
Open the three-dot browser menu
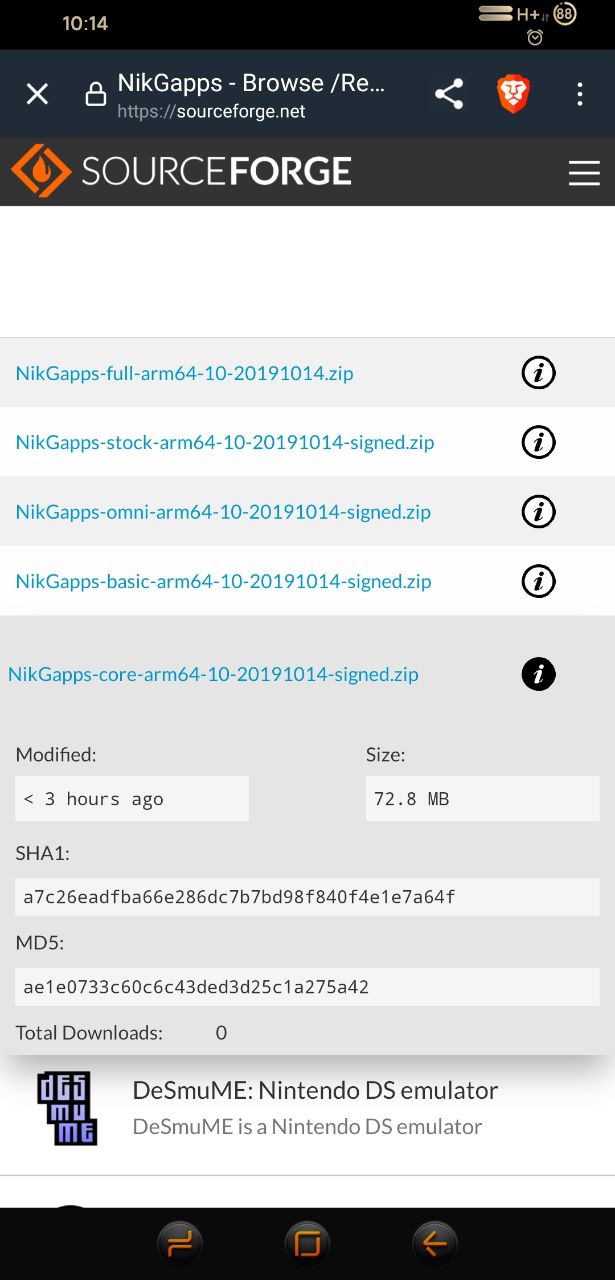[x=580, y=95]
